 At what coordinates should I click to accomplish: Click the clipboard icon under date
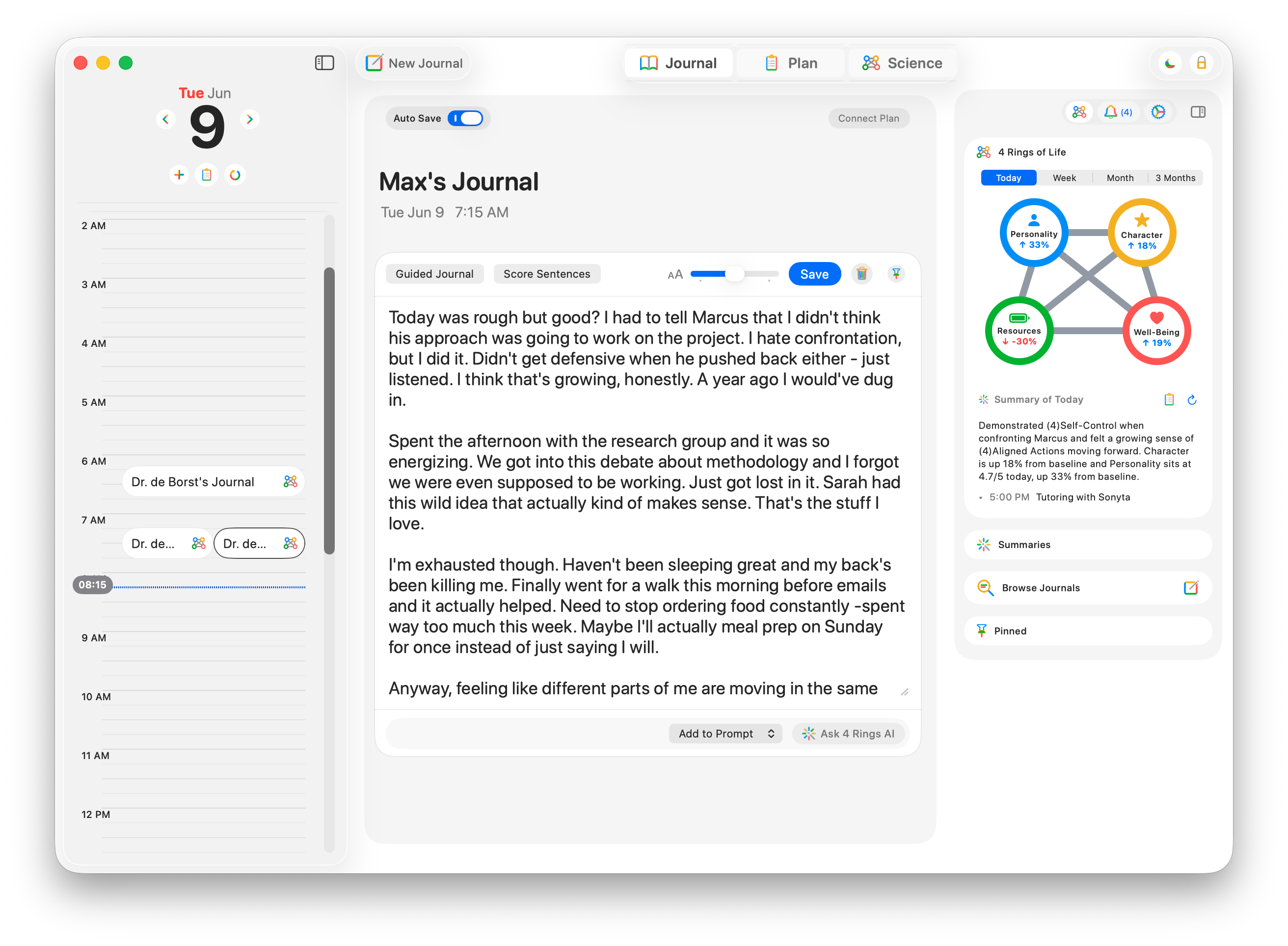[207, 175]
